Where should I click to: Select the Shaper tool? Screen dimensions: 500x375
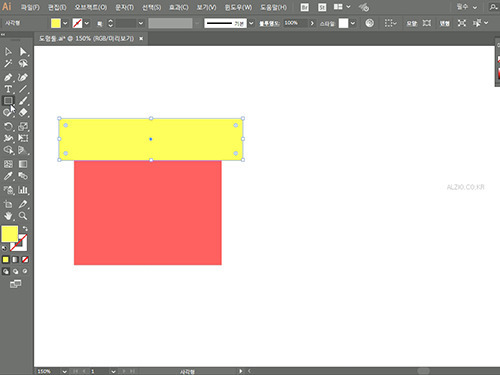(x=8, y=112)
